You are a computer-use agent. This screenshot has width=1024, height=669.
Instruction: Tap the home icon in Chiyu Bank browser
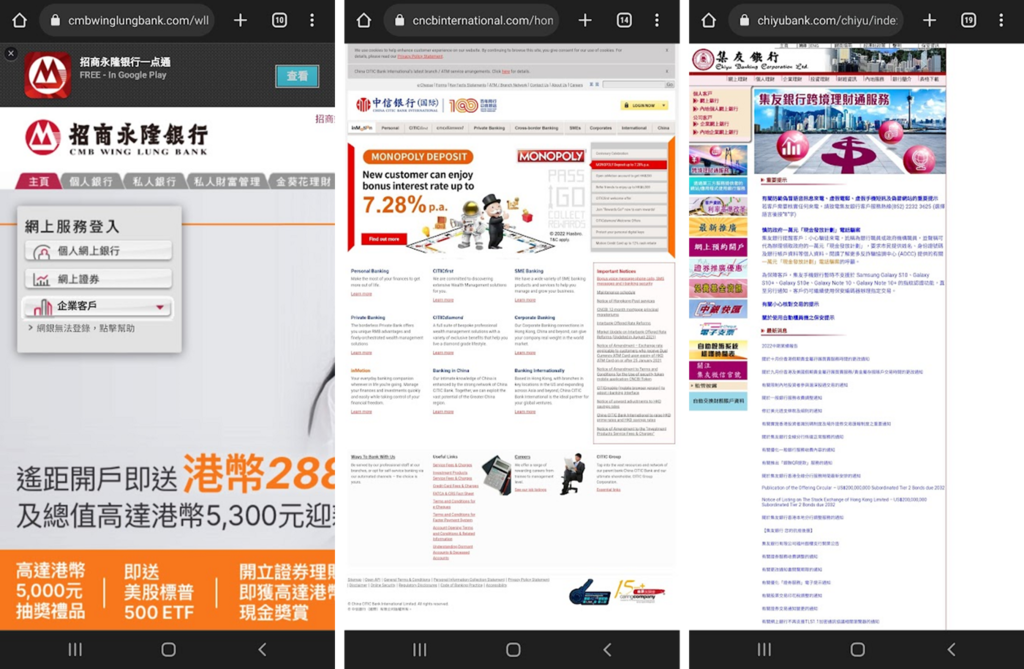709,20
